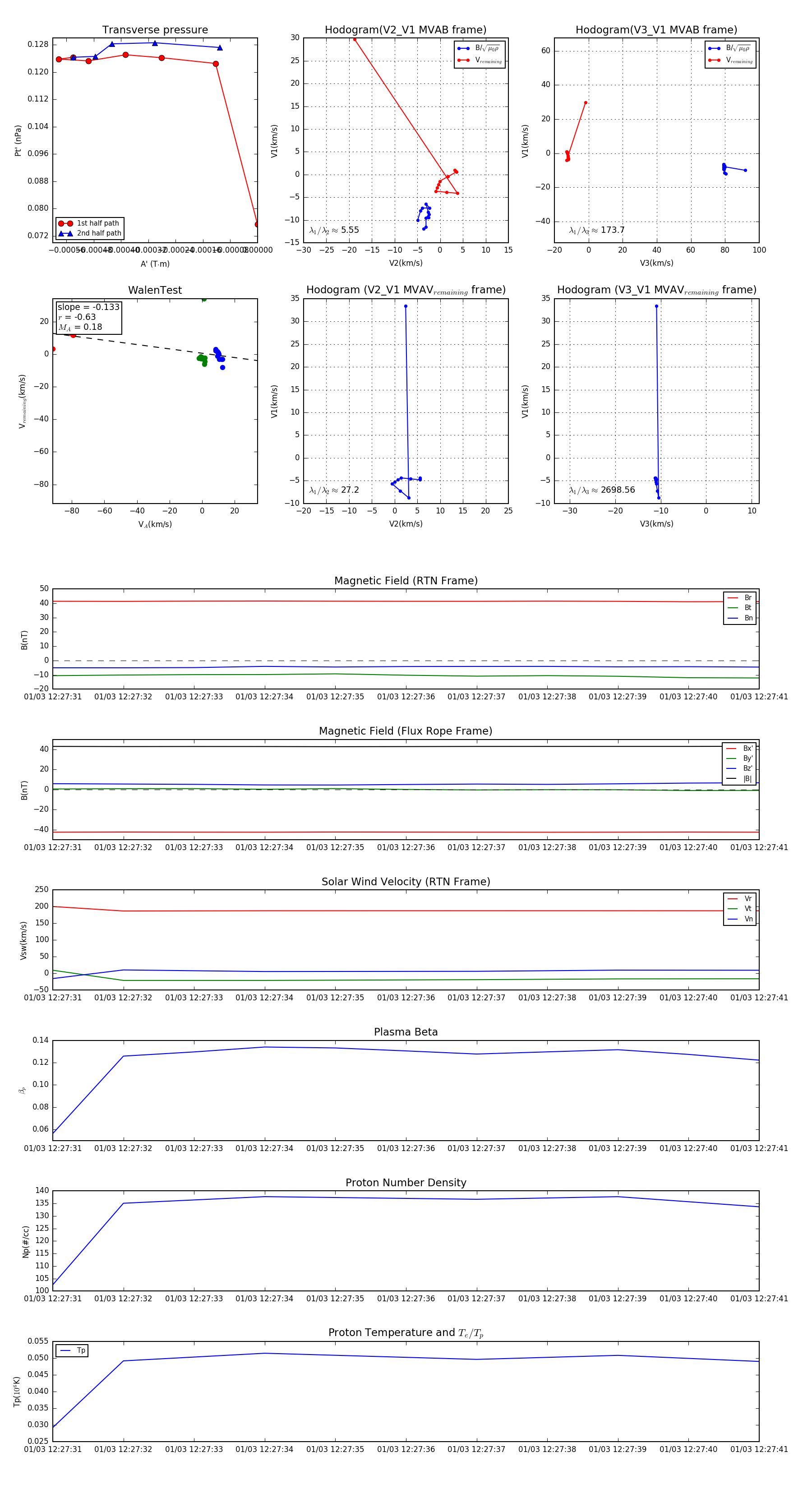Click 'Solar Wind Velocity (RTN Frame)' title
Viewport: 812px width, 1489px height.
pyautogui.click(x=406, y=882)
